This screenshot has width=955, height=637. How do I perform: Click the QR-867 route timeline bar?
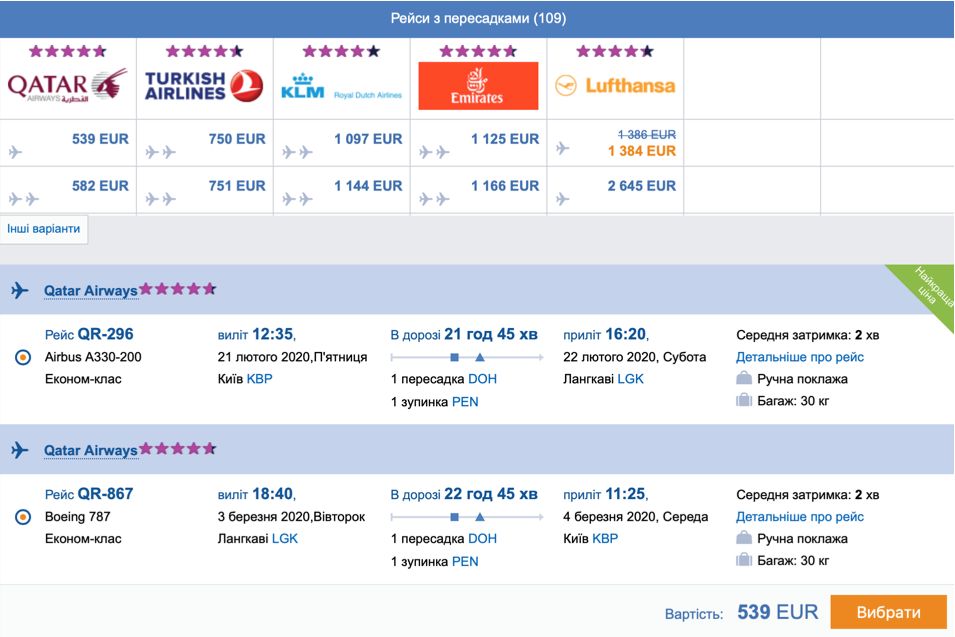pyautogui.click(x=467, y=517)
